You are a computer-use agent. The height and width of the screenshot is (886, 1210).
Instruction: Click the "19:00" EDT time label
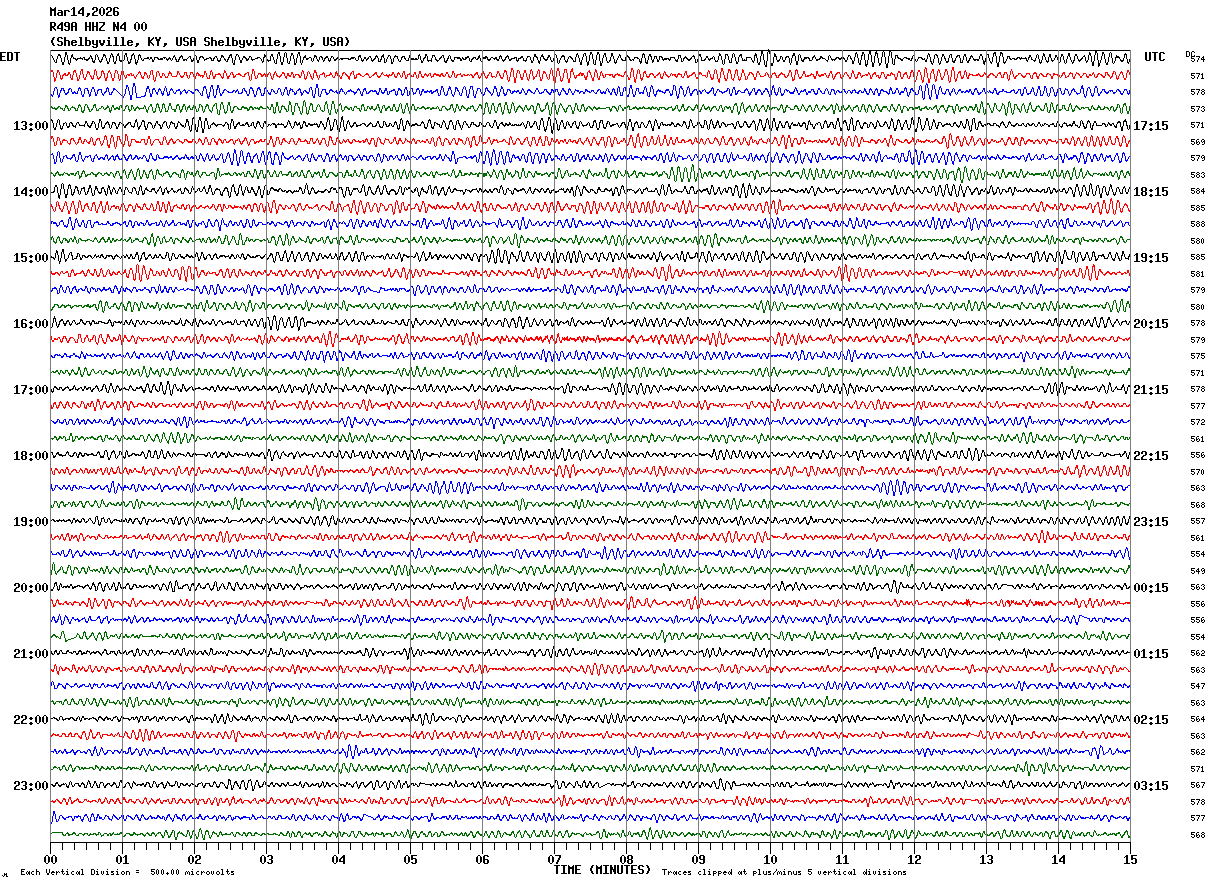point(30,522)
